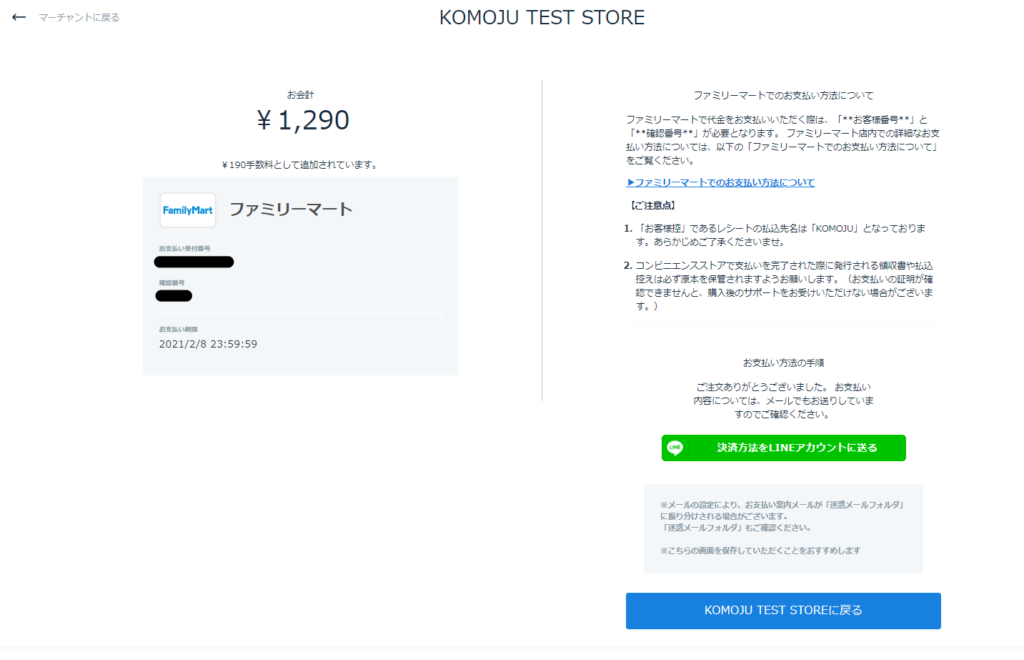Click the LINE icon on green button
This screenshot has width=1024, height=660.
coord(675,448)
